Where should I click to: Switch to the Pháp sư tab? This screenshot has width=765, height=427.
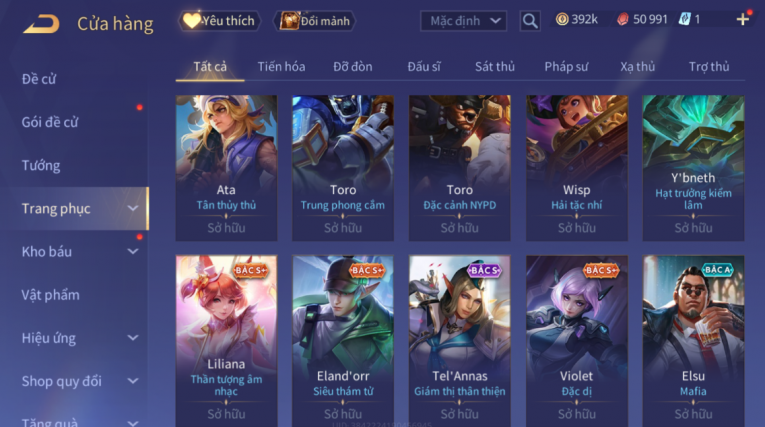(566, 67)
